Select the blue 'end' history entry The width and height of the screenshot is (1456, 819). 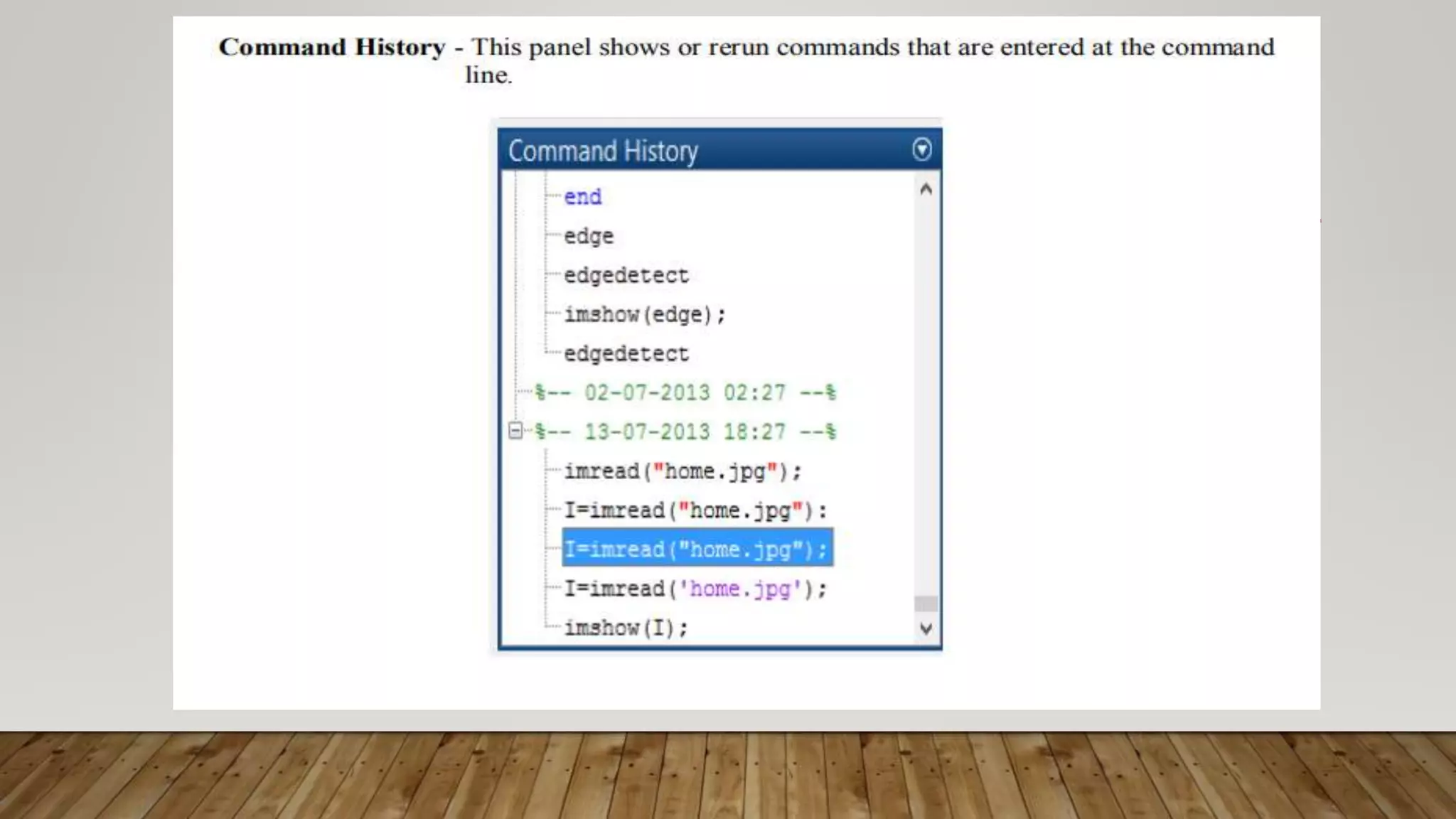582,197
